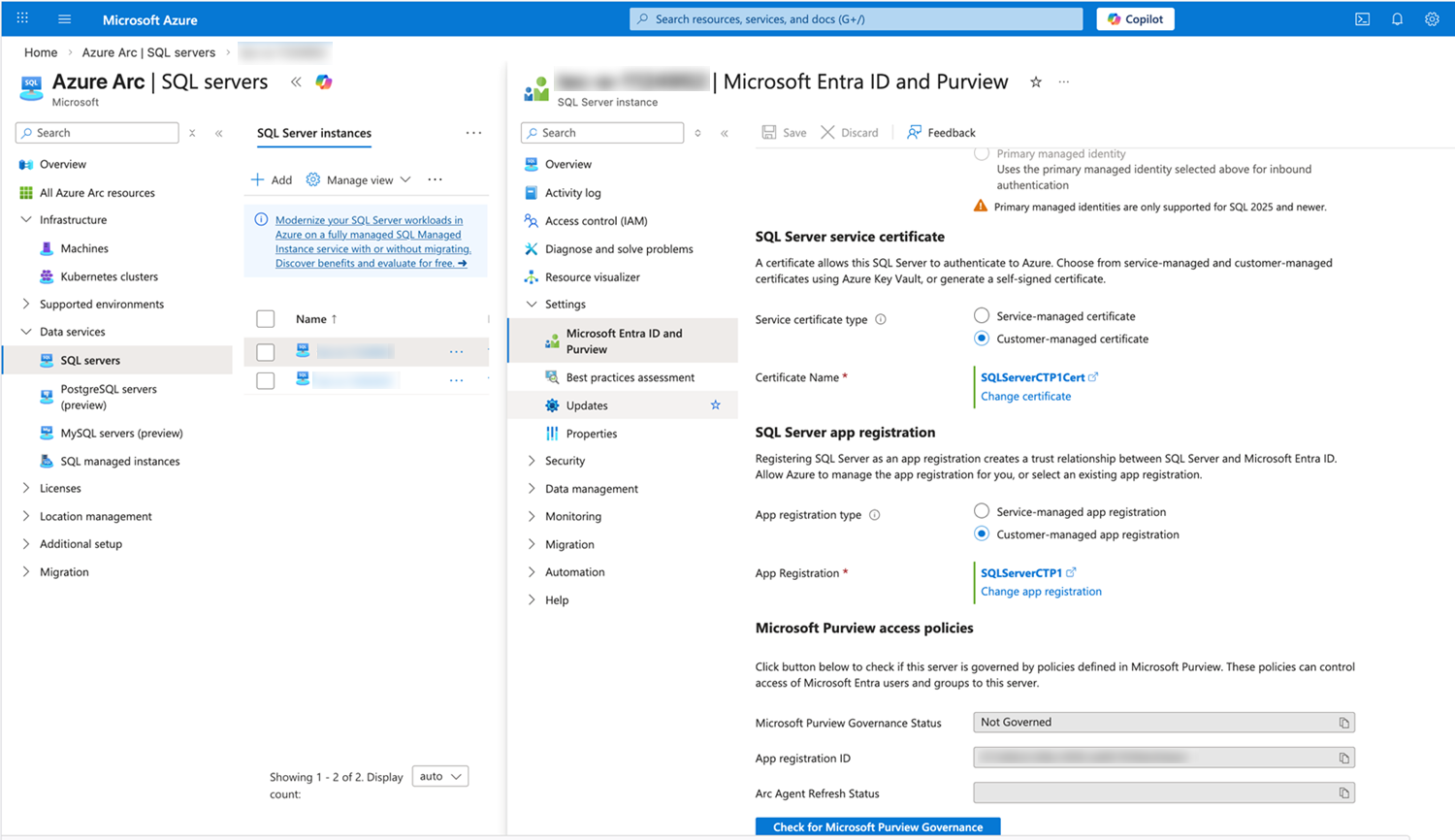Open portal settings gear icon

(x=1432, y=19)
